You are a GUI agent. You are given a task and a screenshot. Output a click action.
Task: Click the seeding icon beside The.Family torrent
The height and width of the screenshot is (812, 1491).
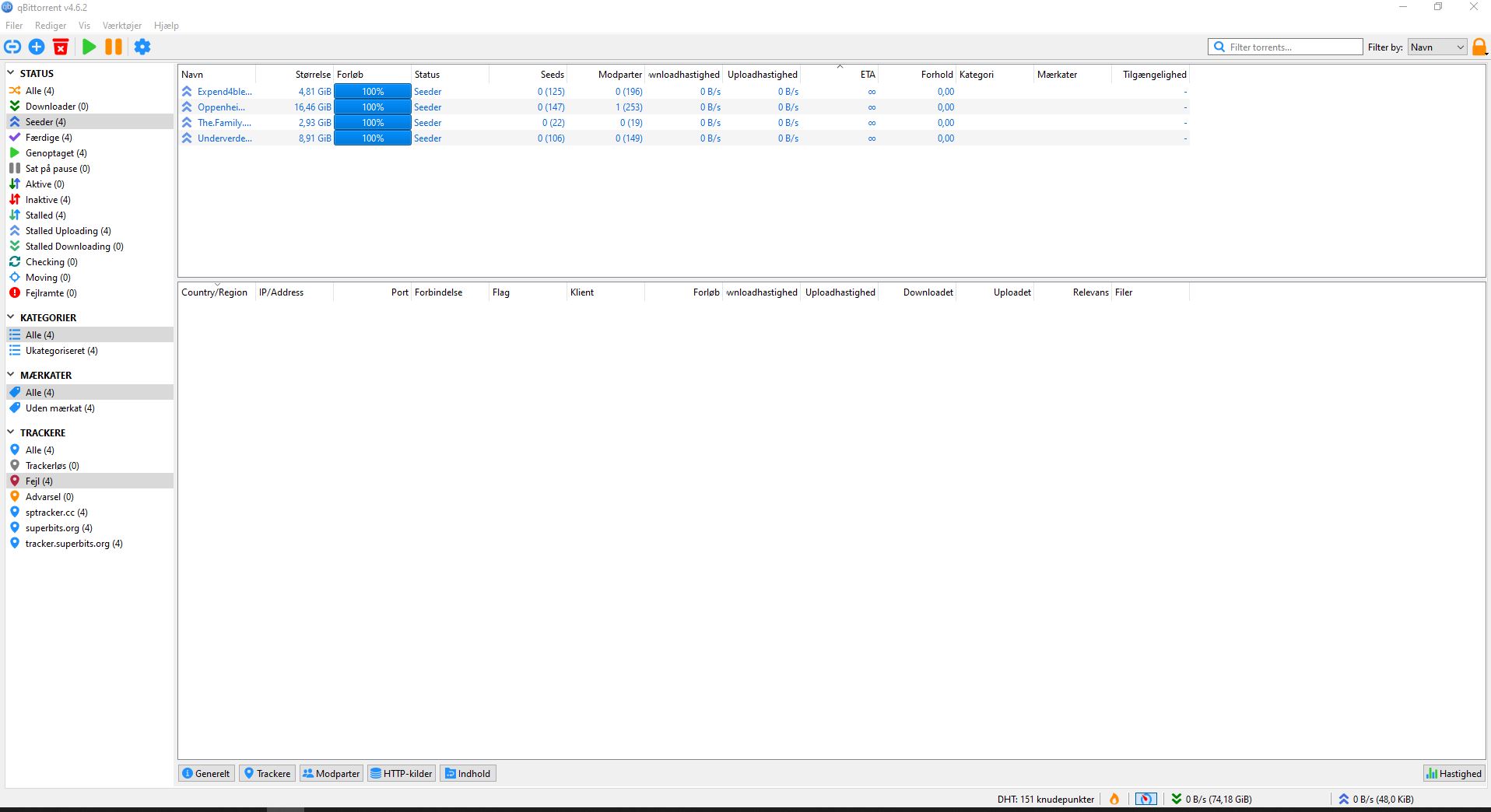pyautogui.click(x=187, y=123)
